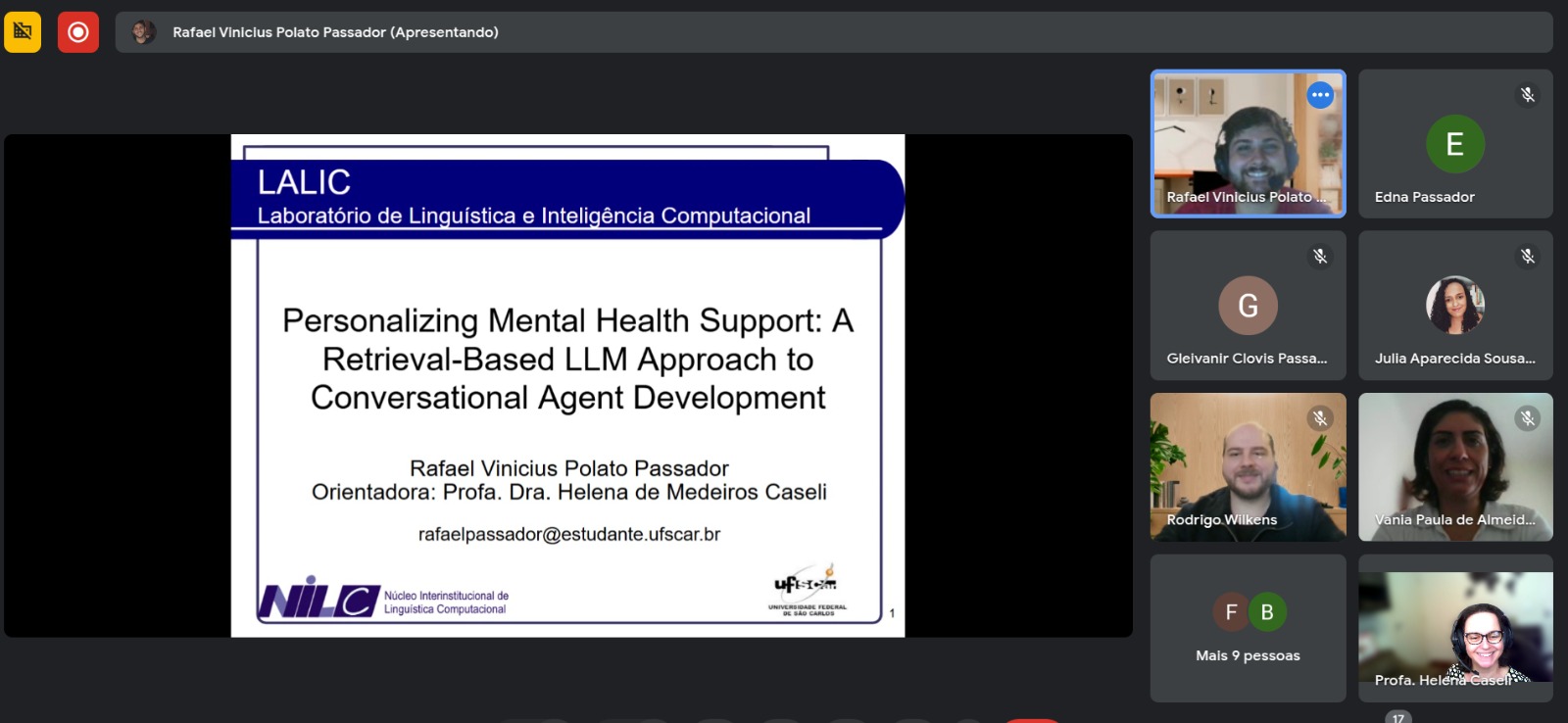This screenshot has width=1568, height=723.
Task: Expand the "Mais 9 pessoas" participants tile
Action: (1248, 628)
